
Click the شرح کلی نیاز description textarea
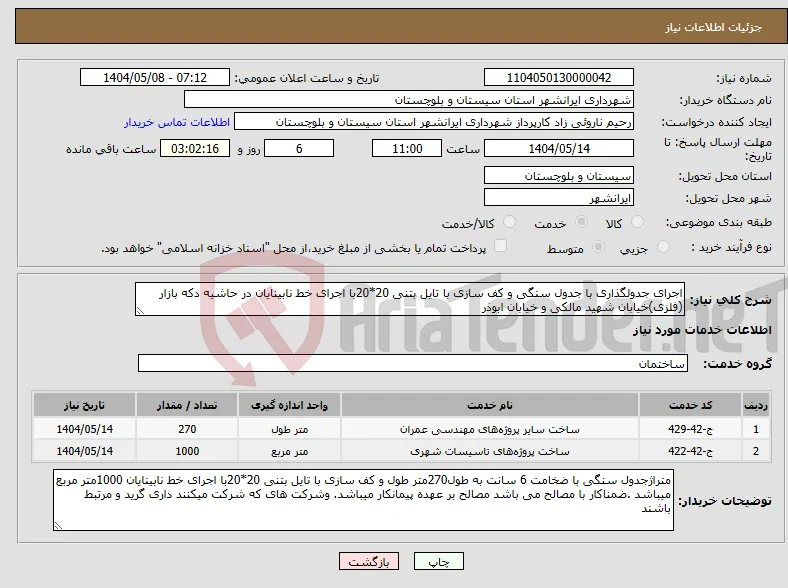click(410, 299)
